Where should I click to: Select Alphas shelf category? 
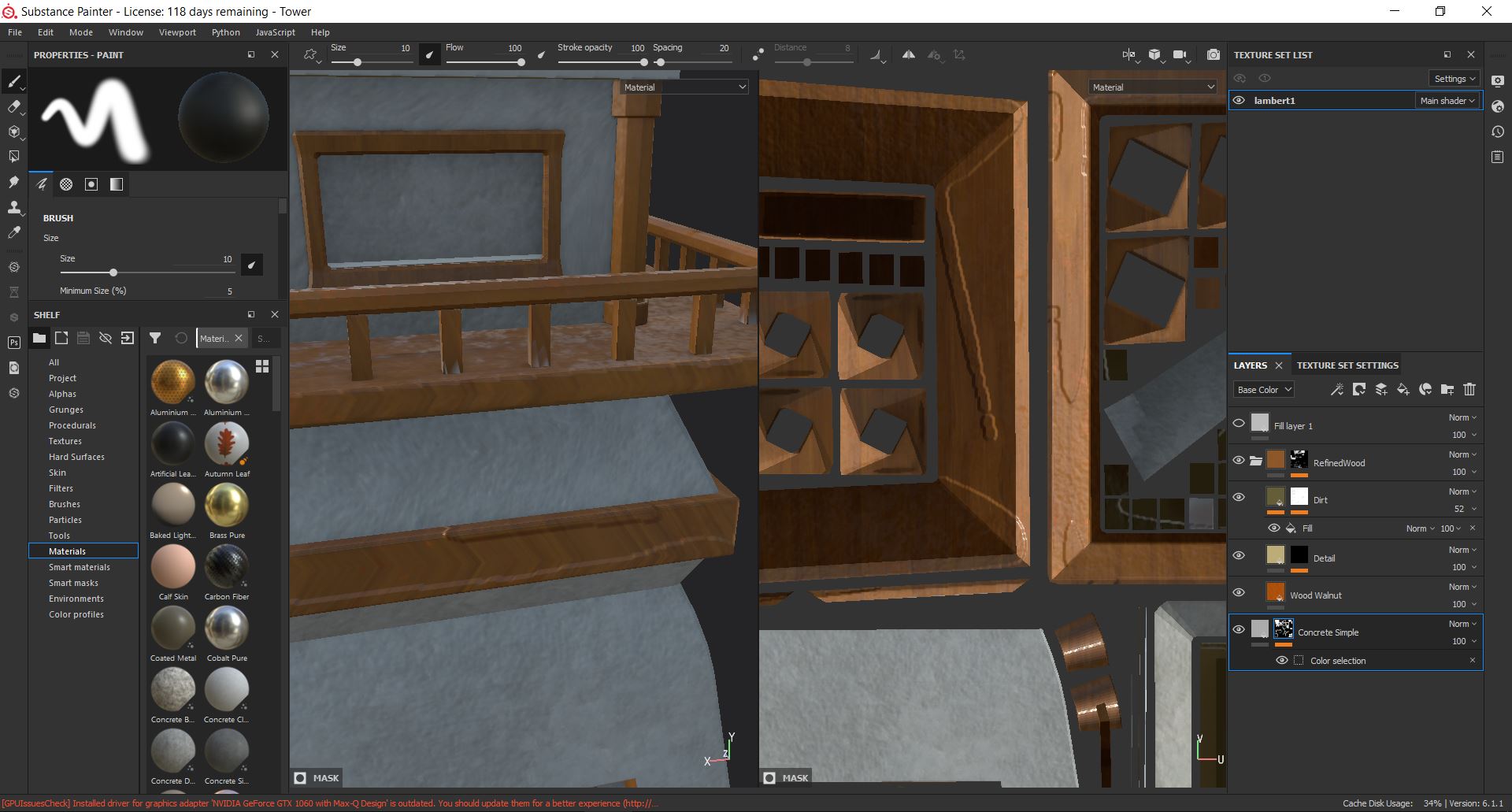62,394
